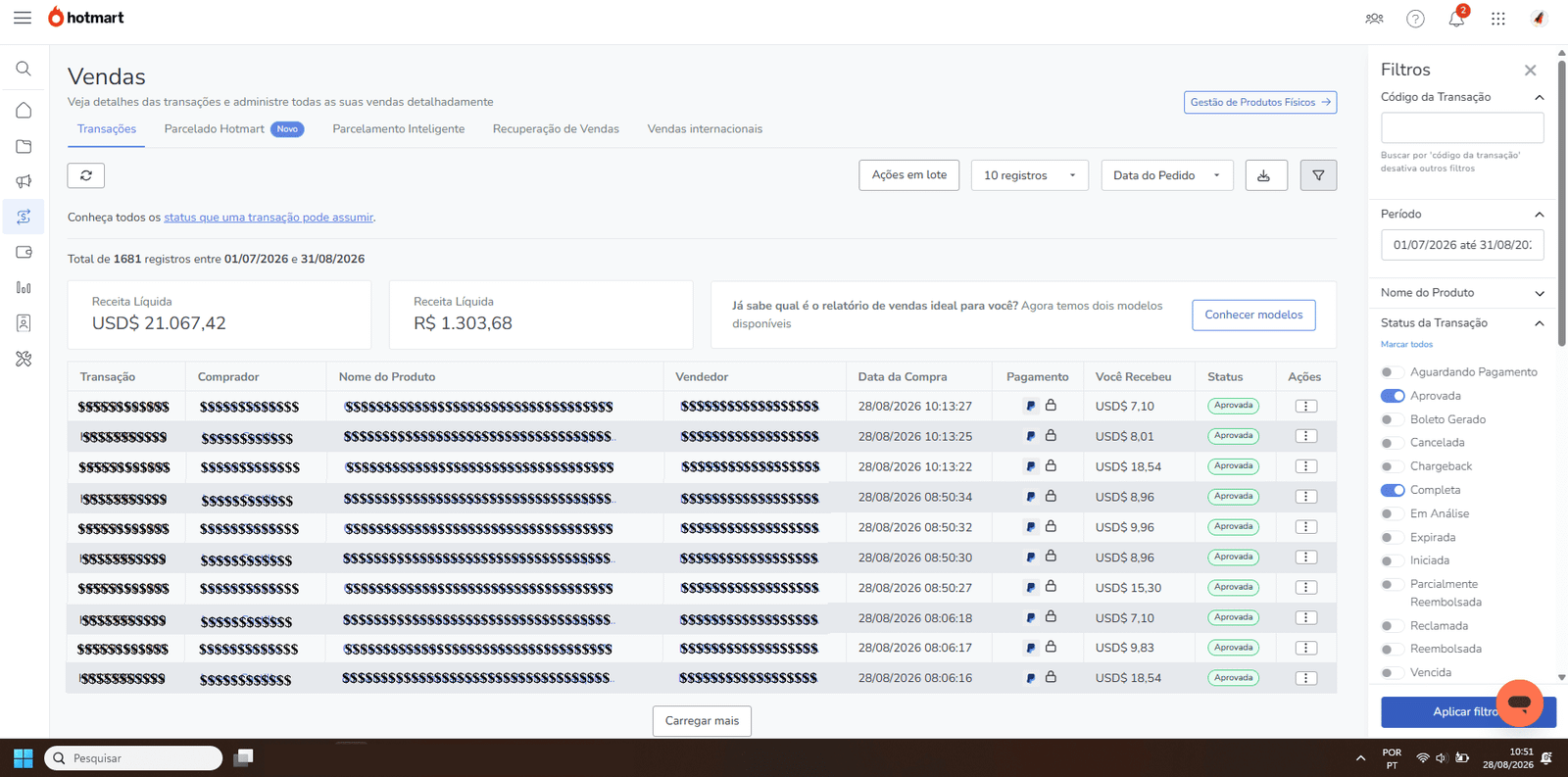
Task: Open the apps grid icon in header
Action: (1498, 19)
